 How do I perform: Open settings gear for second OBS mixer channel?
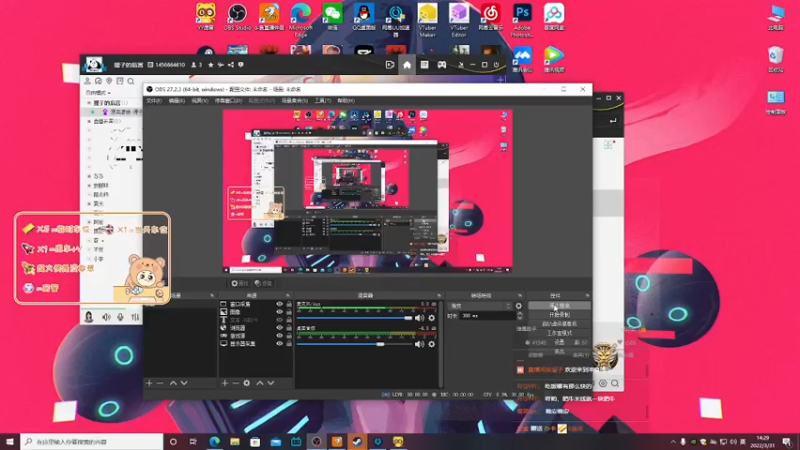[432, 344]
